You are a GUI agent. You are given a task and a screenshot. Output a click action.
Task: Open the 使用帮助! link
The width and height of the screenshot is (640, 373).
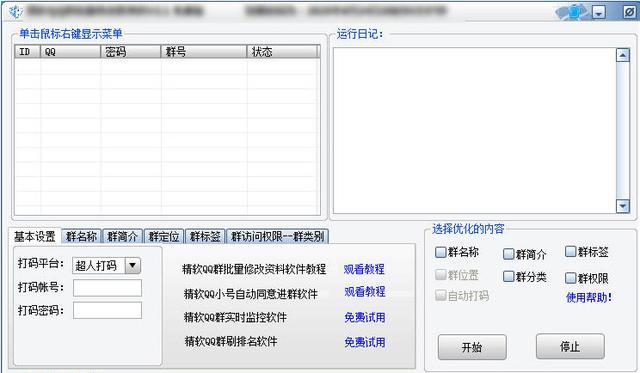(589, 298)
